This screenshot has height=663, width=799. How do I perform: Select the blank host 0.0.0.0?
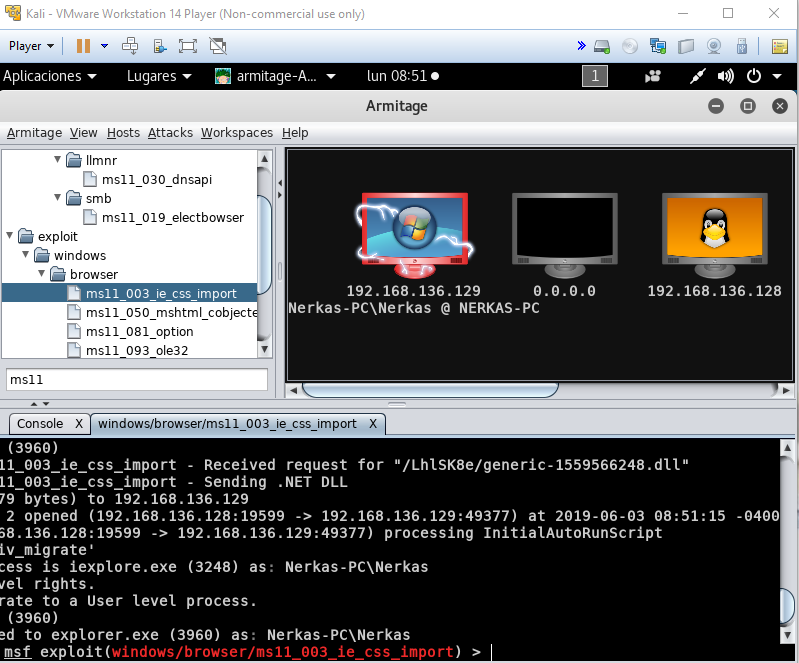tap(565, 236)
